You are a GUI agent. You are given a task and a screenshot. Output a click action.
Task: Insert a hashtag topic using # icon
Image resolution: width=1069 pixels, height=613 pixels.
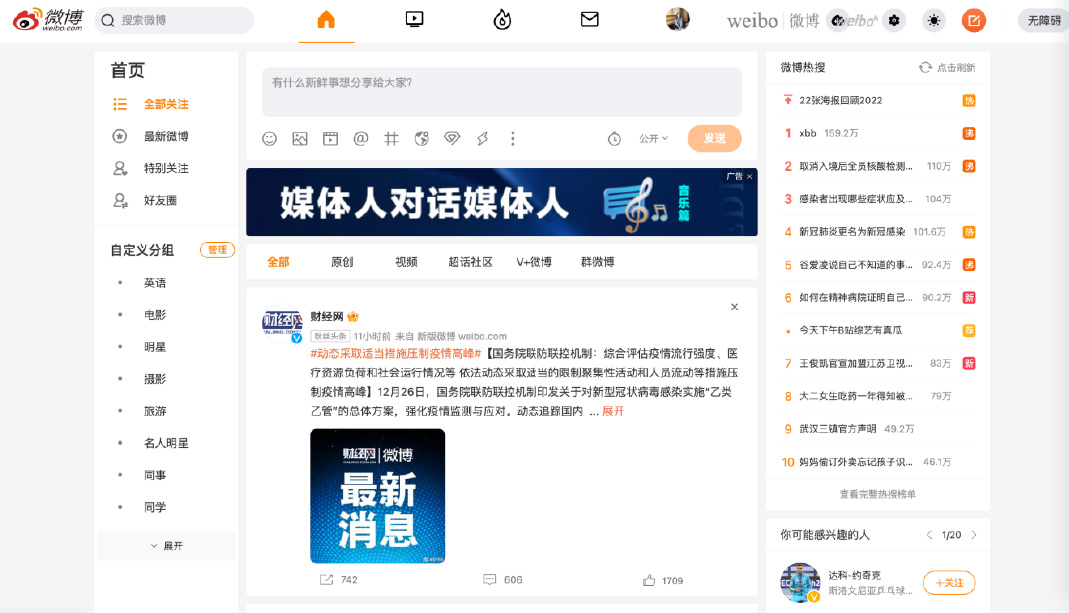[x=391, y=139]
